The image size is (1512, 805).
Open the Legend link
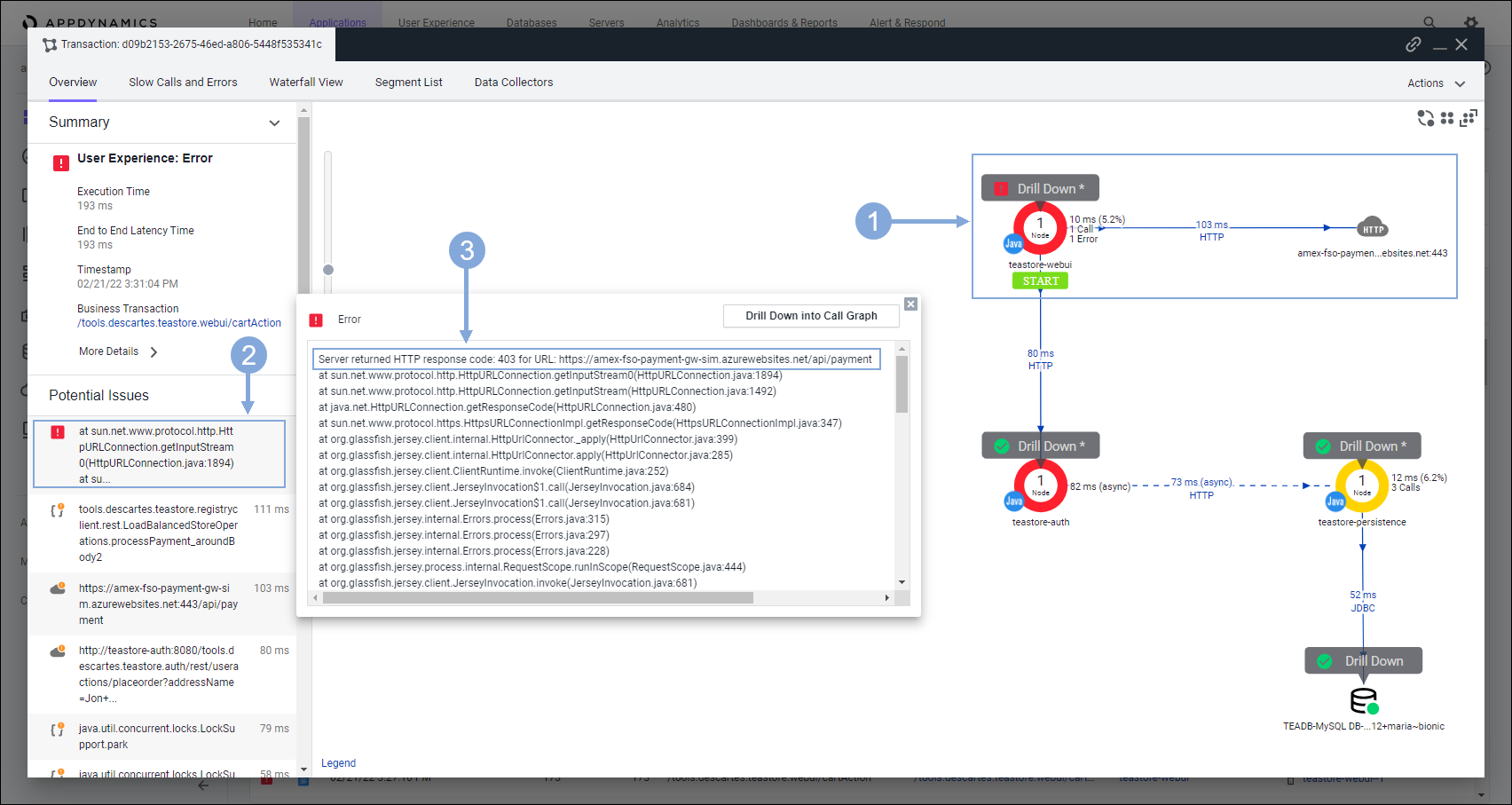point(338,763)
